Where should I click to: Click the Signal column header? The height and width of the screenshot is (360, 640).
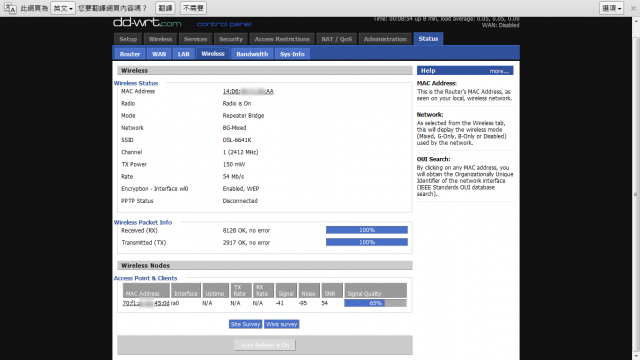pos(286,291)
